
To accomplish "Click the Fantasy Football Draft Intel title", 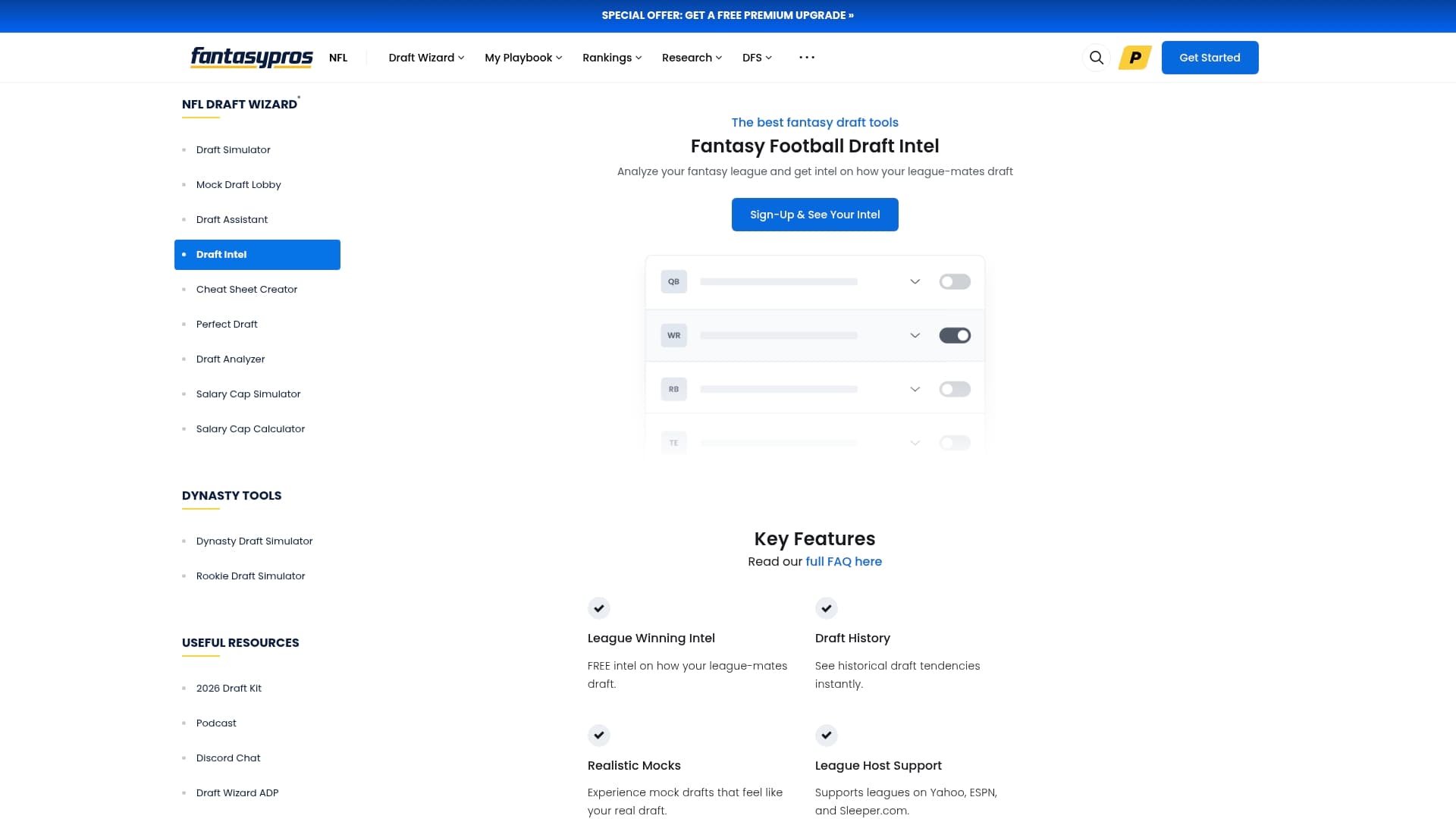I will point(814,146).
